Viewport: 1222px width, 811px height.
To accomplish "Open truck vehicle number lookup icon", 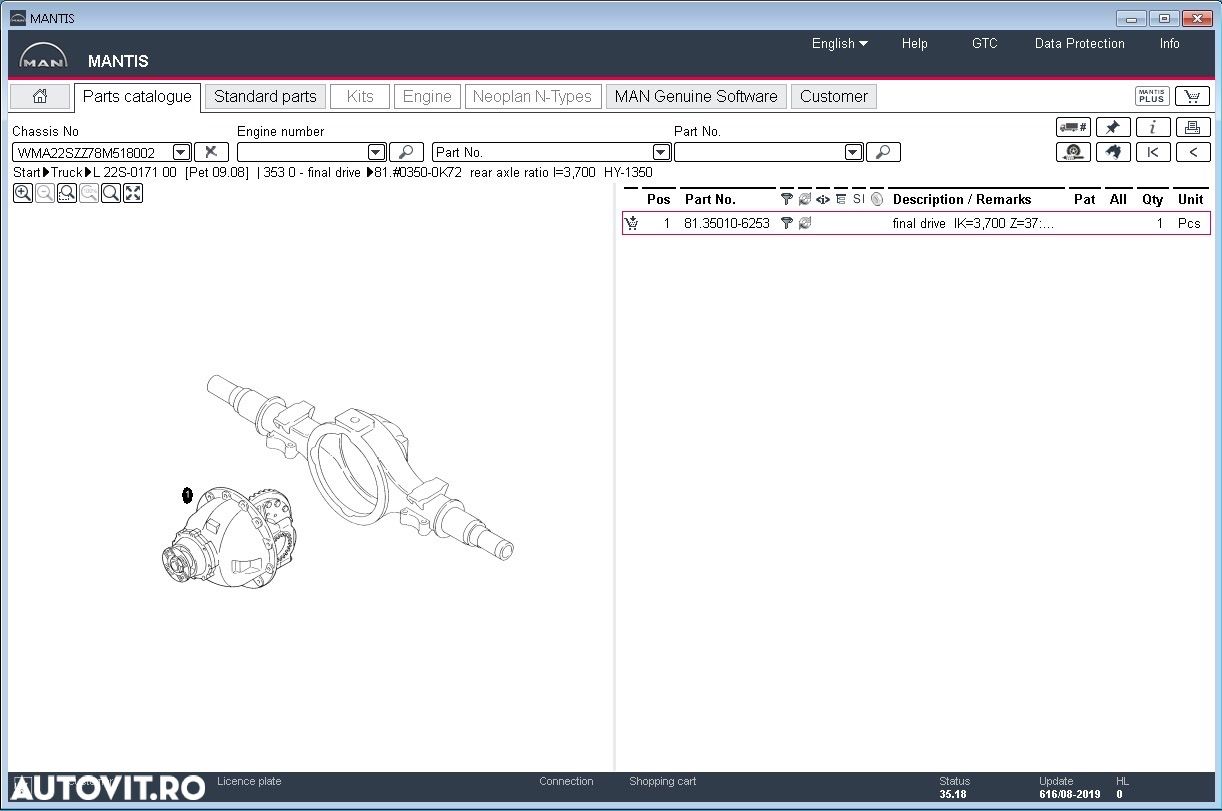I will [x=1073, y=127].
